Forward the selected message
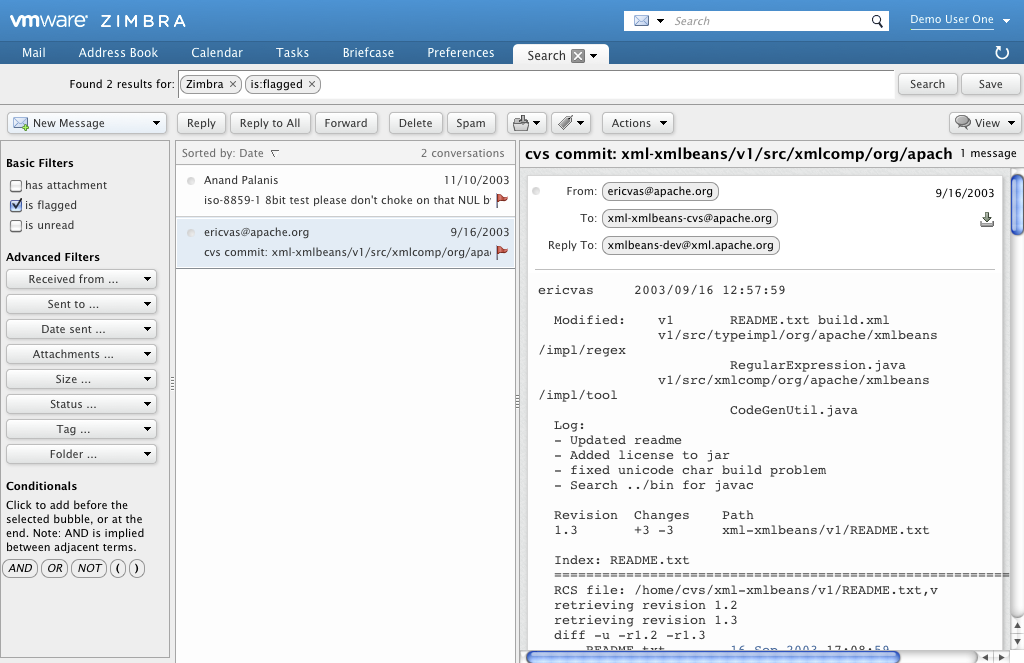Image resolution: width=1024 pixels, height=663 pixels. click(346, 123)
